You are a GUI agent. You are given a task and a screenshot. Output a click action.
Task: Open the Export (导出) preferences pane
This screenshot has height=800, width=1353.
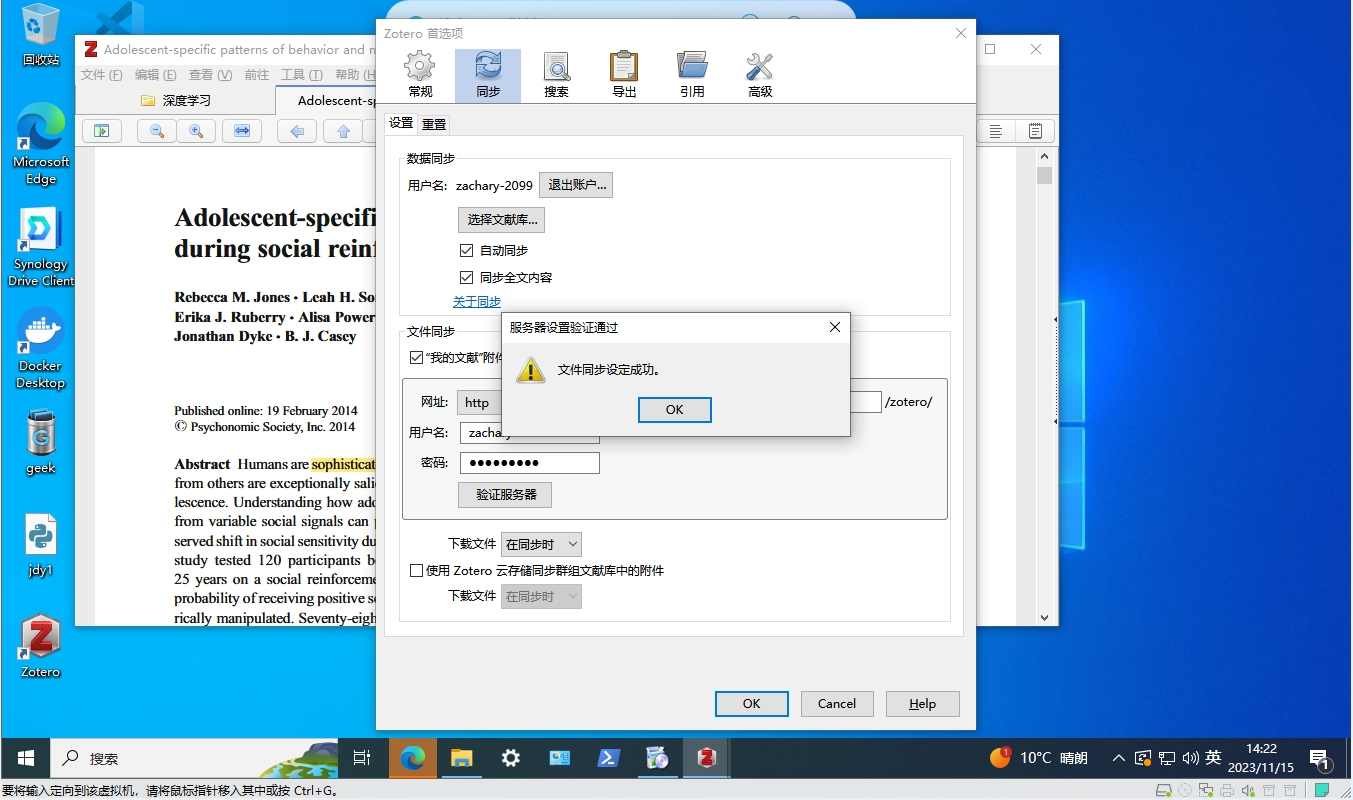[x=624, y=76]
